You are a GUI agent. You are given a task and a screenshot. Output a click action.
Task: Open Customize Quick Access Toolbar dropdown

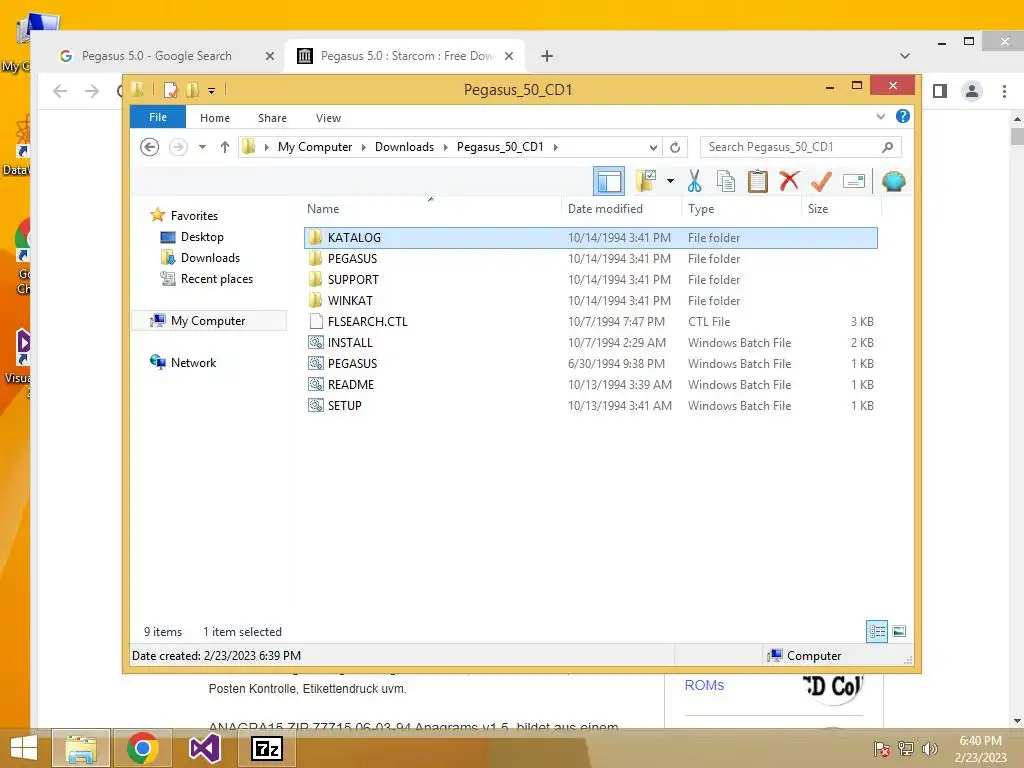212,90
